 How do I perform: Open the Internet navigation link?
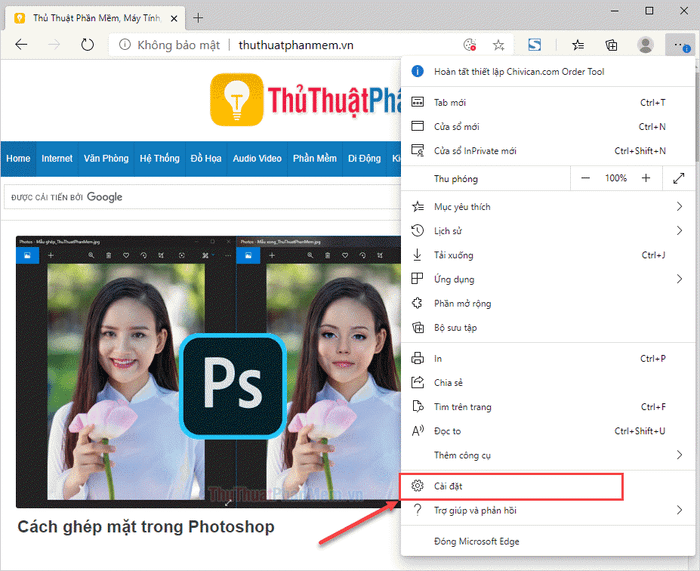(x=57, y=158)
